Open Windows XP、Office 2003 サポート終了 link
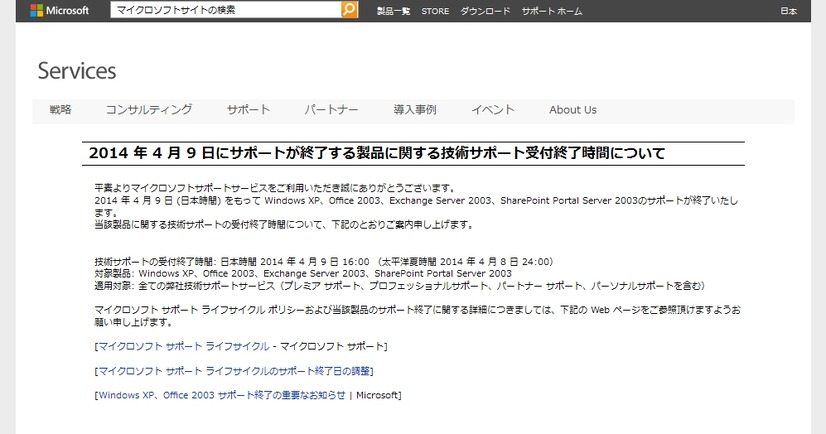Image resolution: width=826 pixels, height=434 pixels. click(222, 395)
